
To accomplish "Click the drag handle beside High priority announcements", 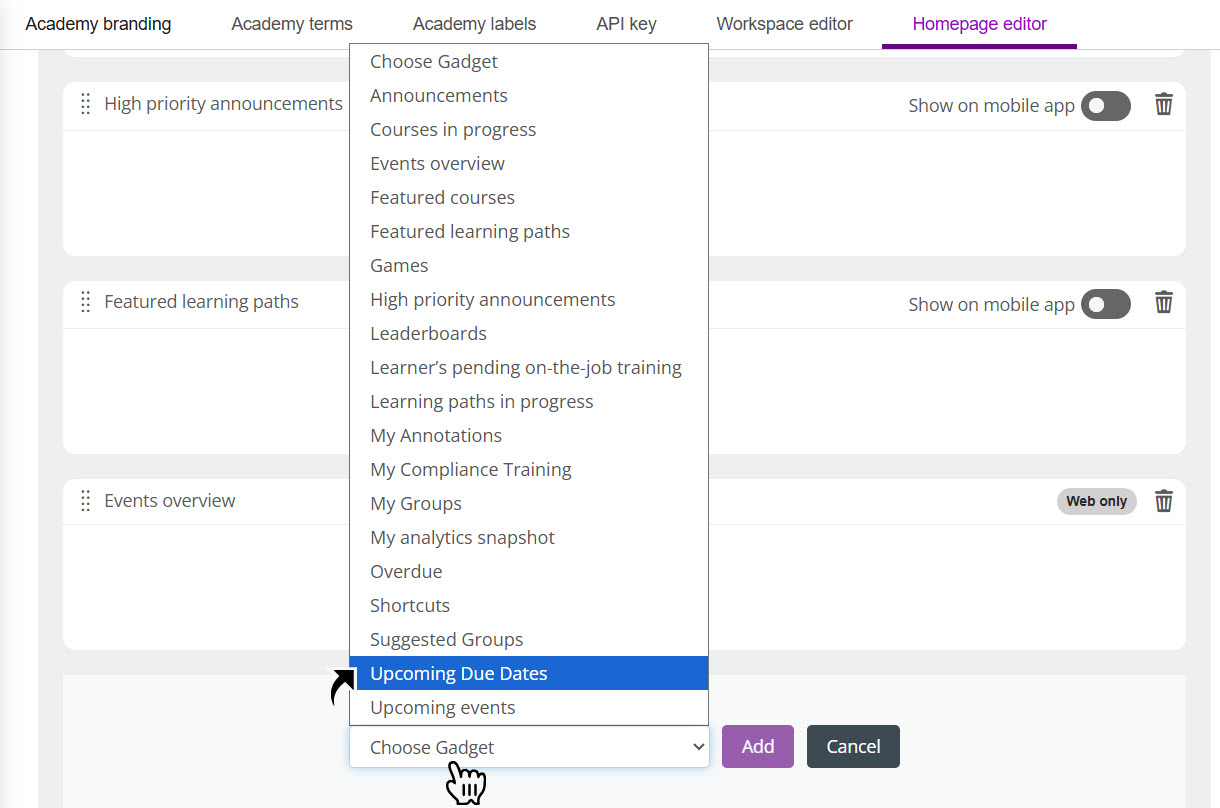I will pyautogui.click(x=85, y=104).
